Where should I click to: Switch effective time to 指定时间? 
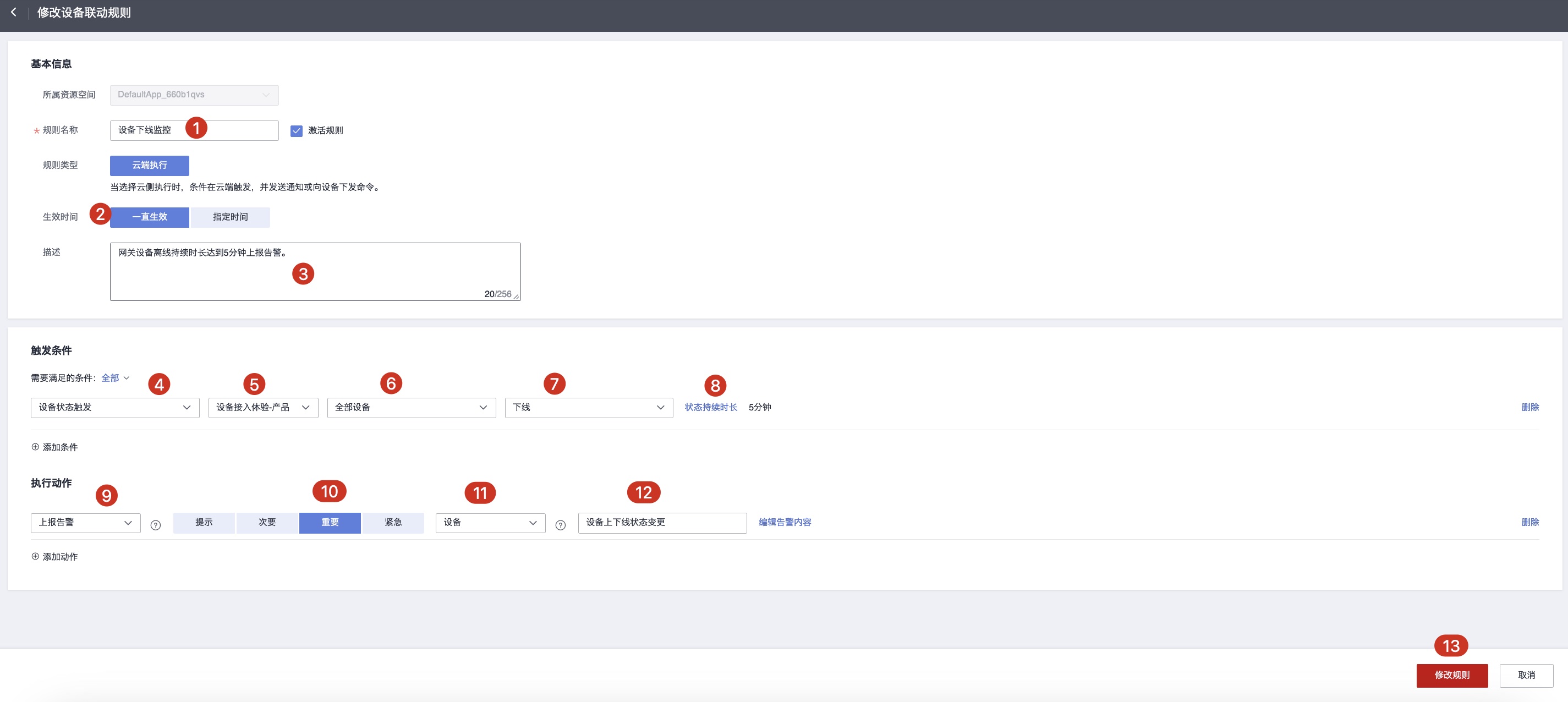(230, 217)
